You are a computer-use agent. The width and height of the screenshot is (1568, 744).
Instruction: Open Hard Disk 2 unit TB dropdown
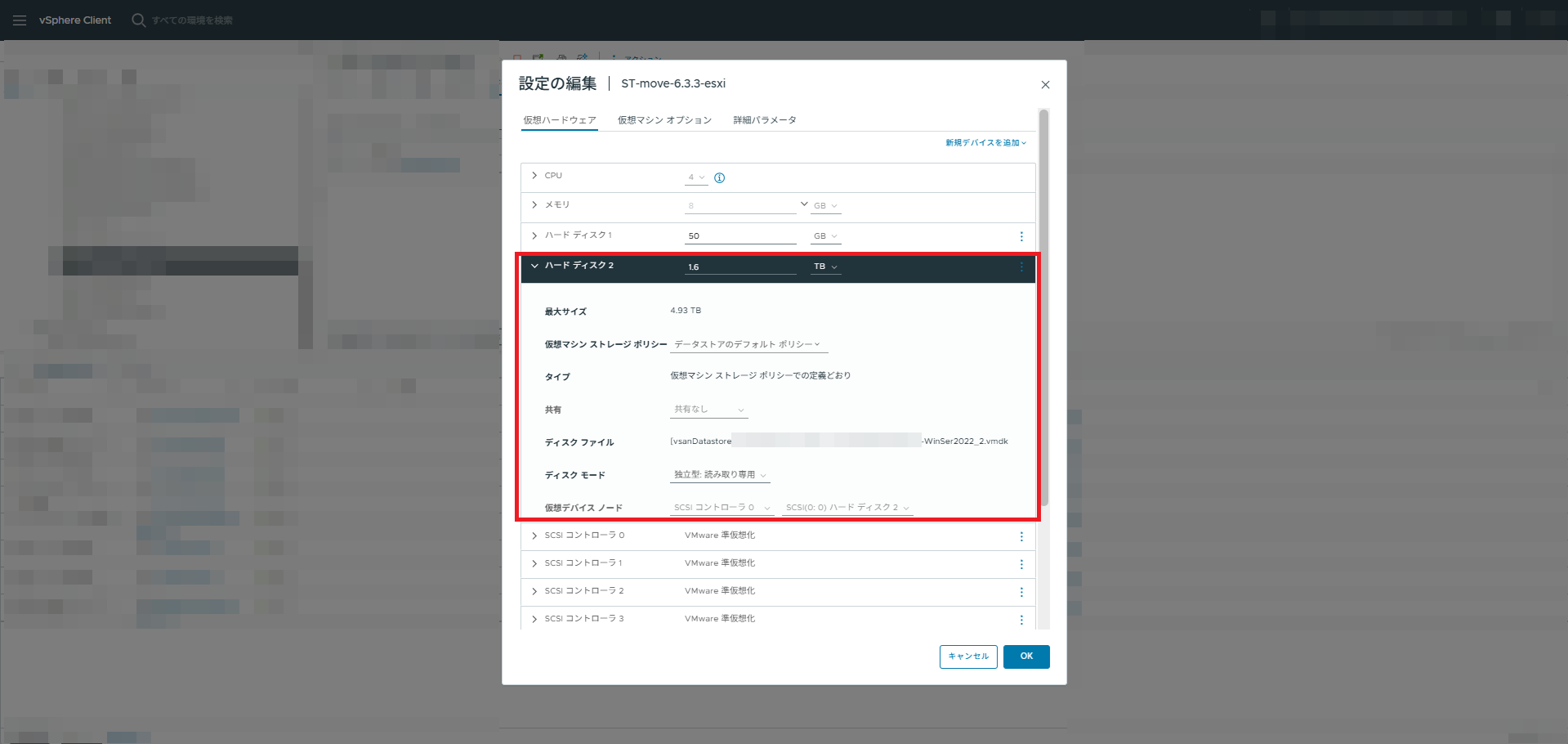[825, 267]
